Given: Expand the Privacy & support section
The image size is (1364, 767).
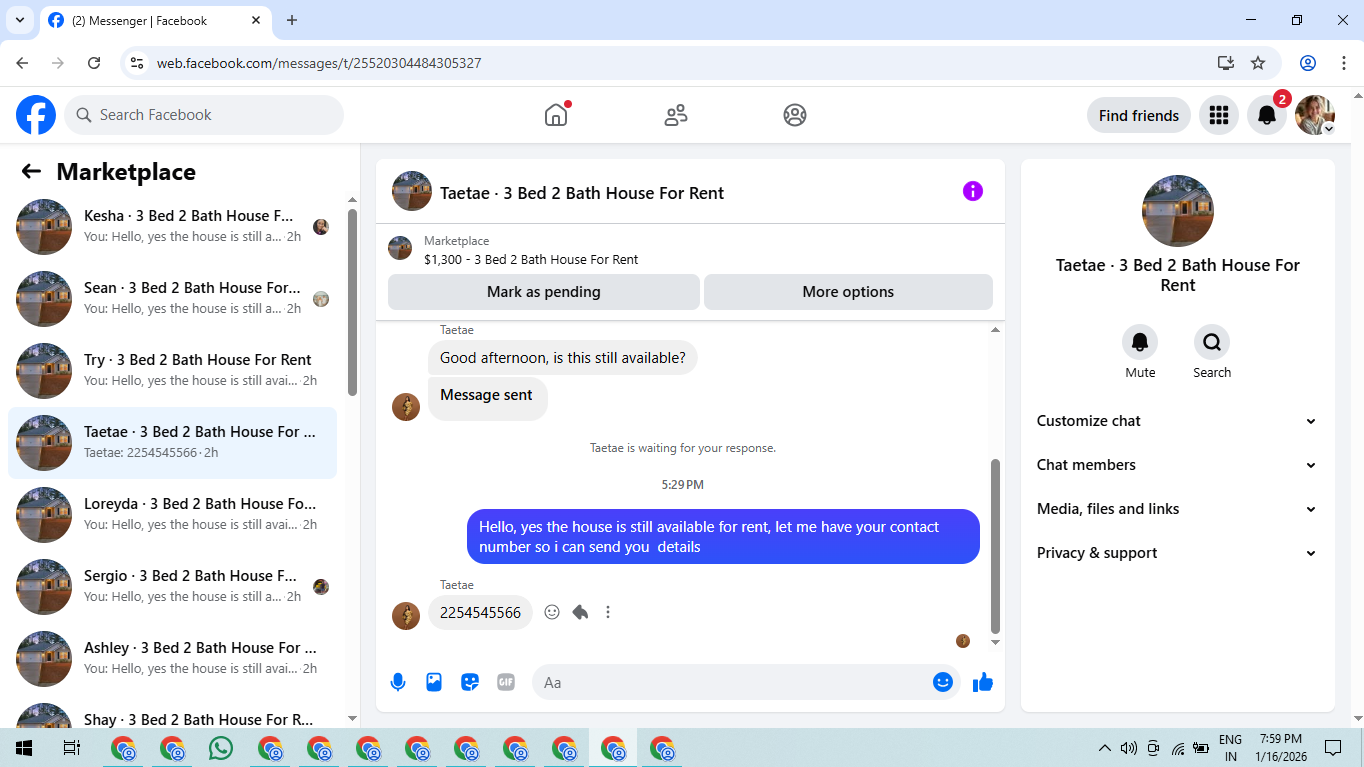Looking at the screenshot, I should point(1177,553).
